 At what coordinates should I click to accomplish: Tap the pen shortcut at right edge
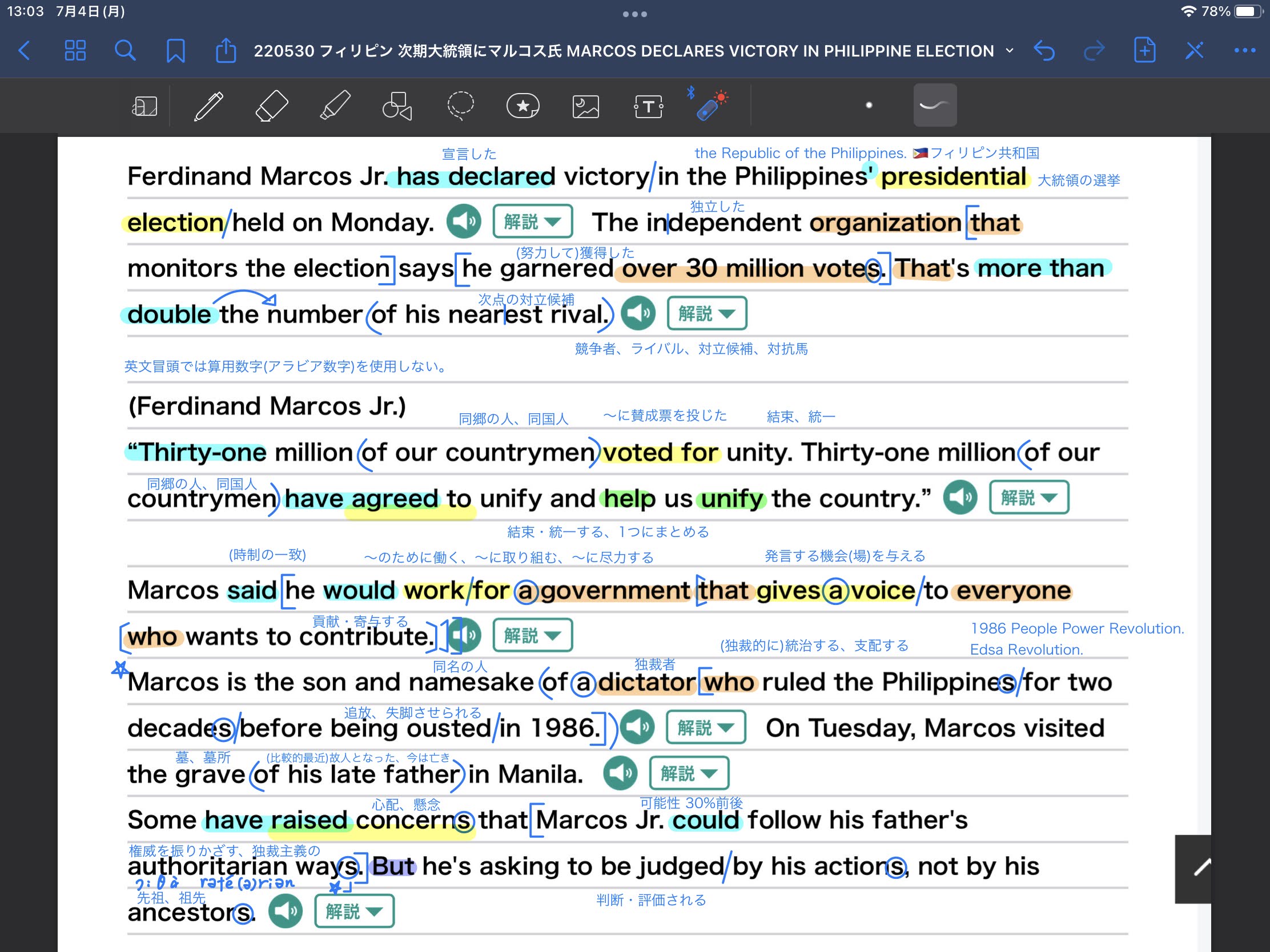[1193, 869]
